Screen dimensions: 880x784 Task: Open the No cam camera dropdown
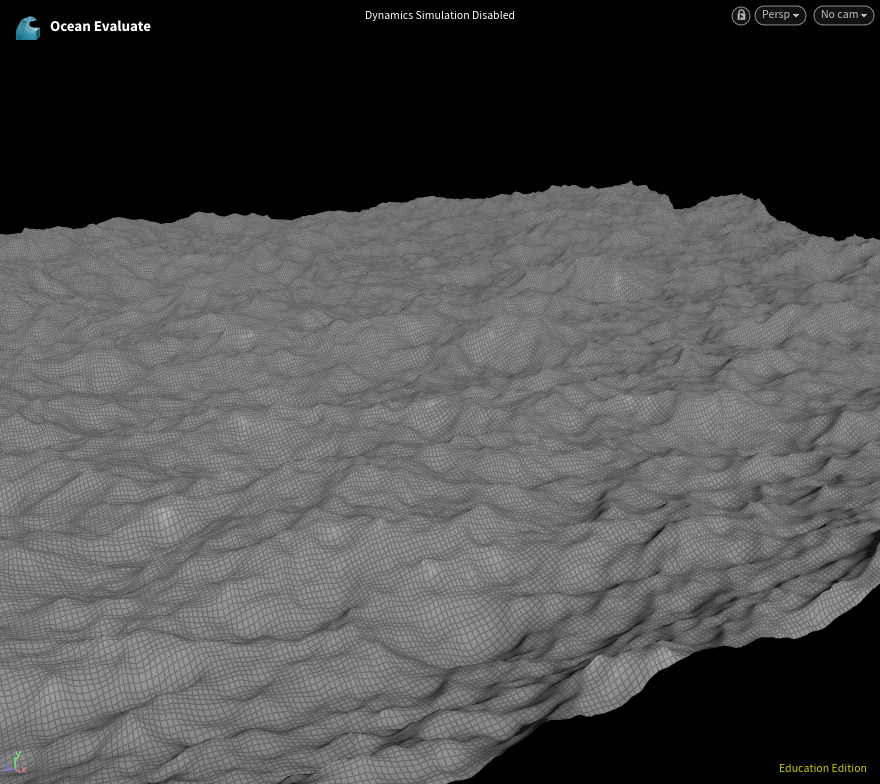[x=844, y=15]
